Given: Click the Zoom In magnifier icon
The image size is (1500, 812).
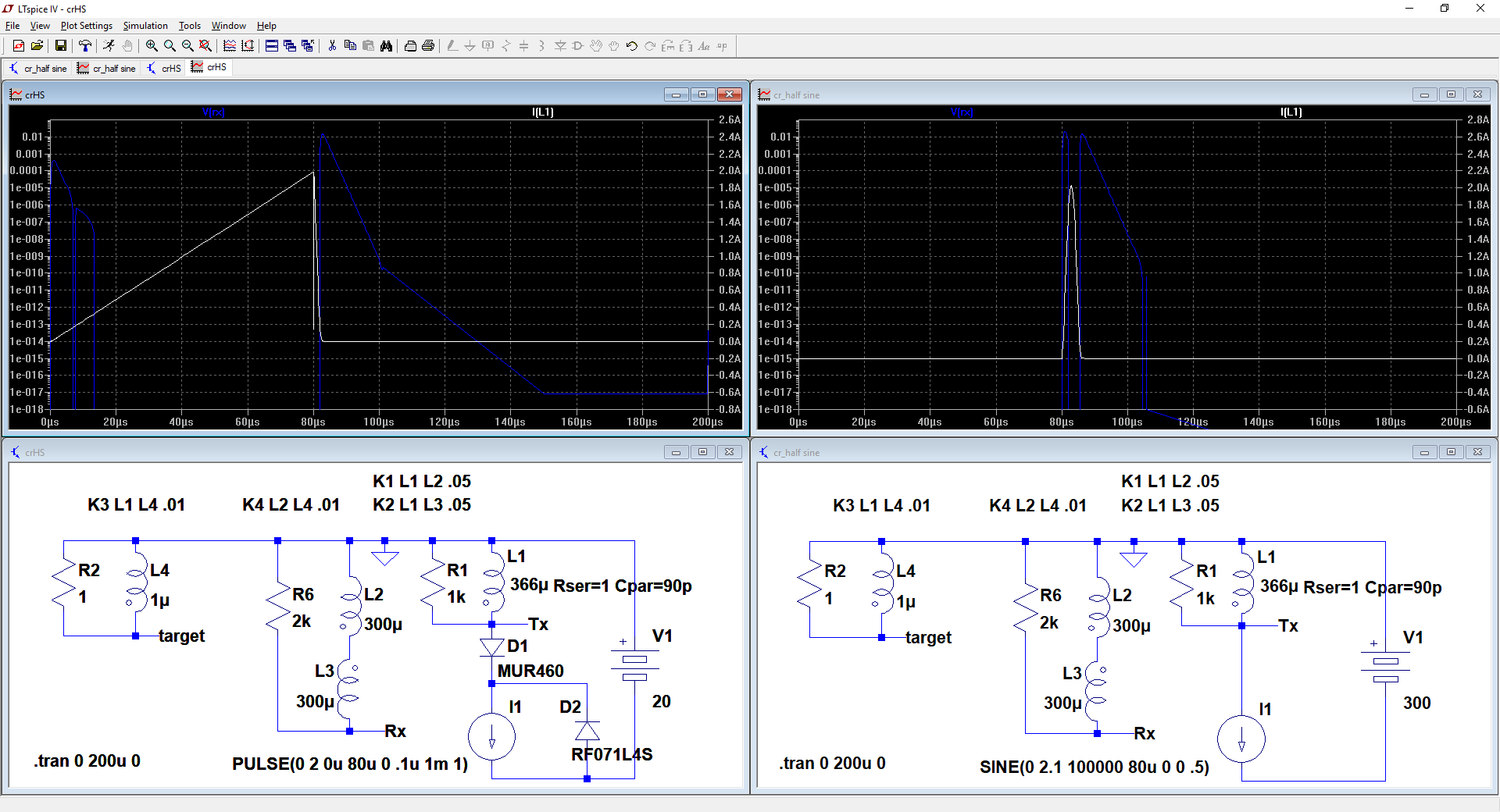Looking at the screenshot, I should pos(152,46).
